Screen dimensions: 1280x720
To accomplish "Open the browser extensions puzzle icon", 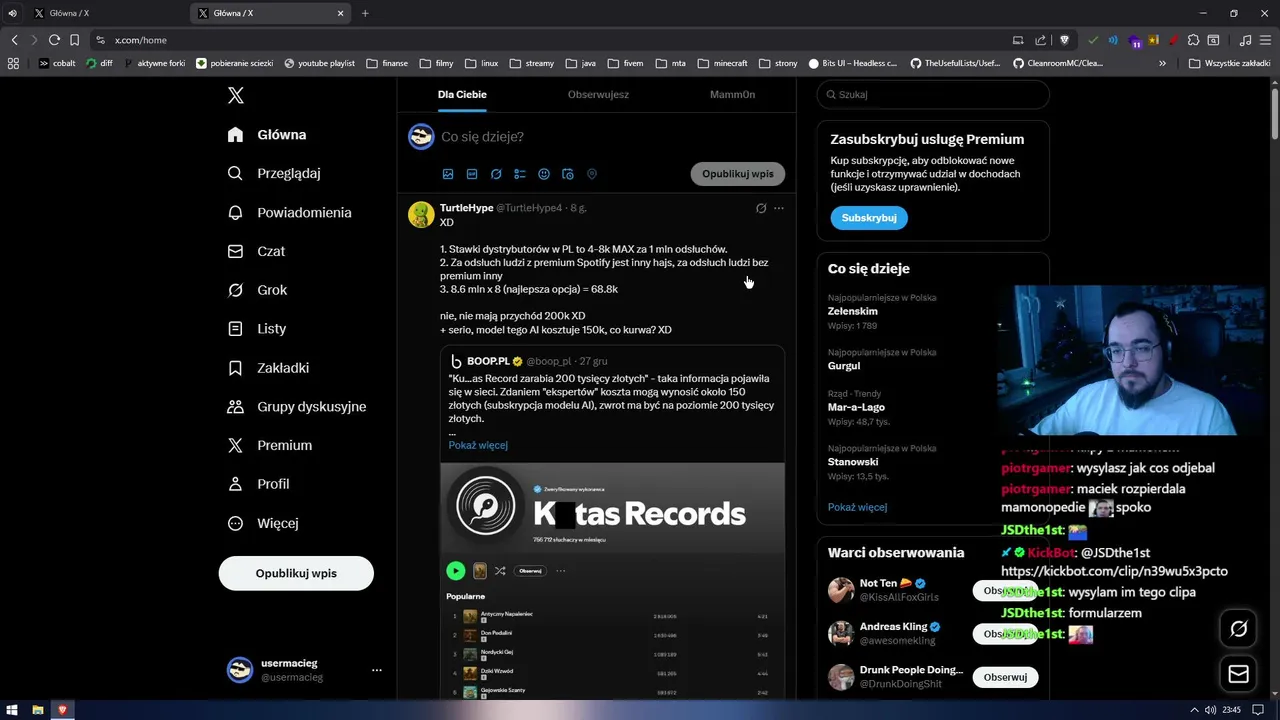I will pos(1193,40).
